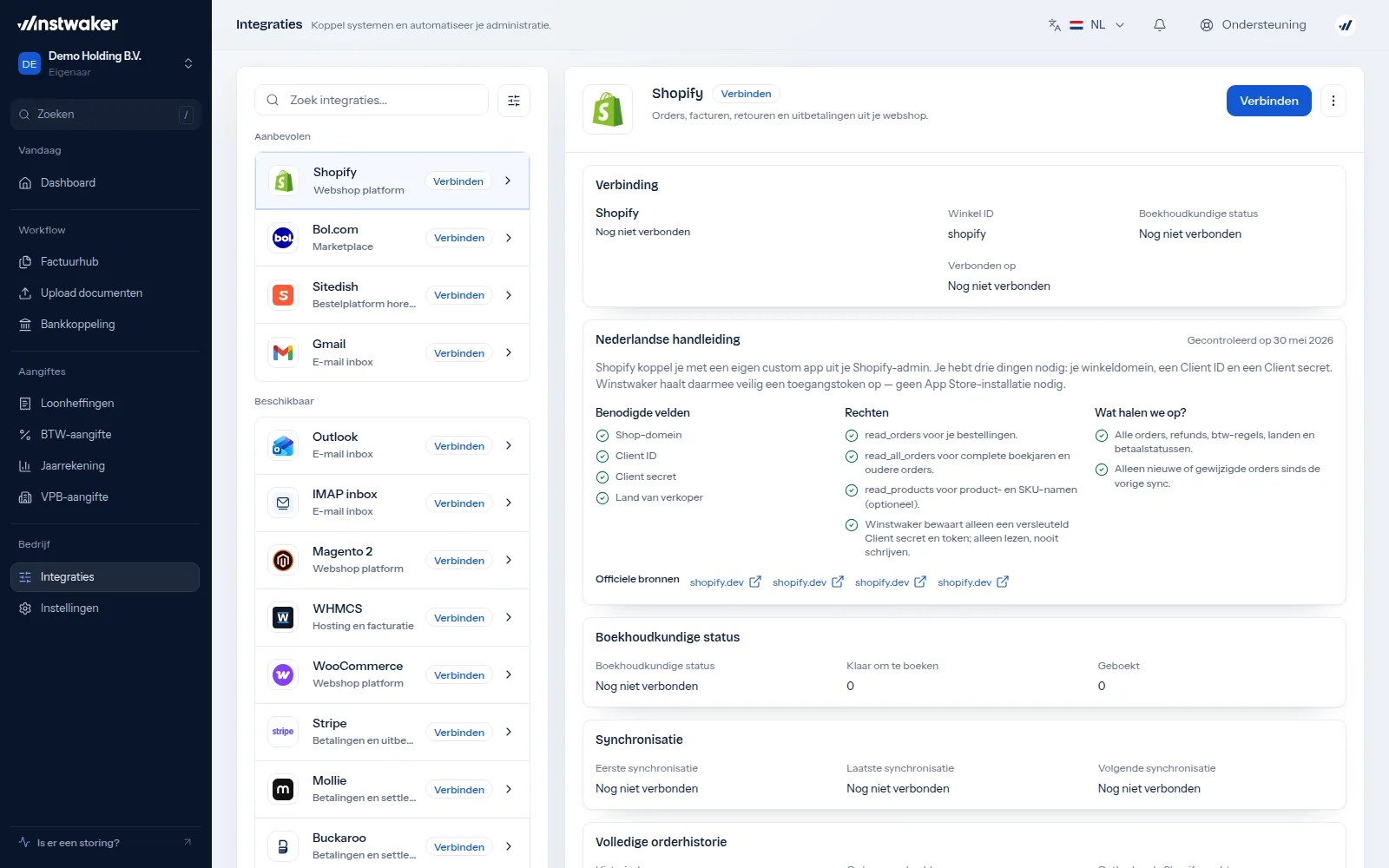Go to Dashboard in the sidebar

[x=105, y=182]
